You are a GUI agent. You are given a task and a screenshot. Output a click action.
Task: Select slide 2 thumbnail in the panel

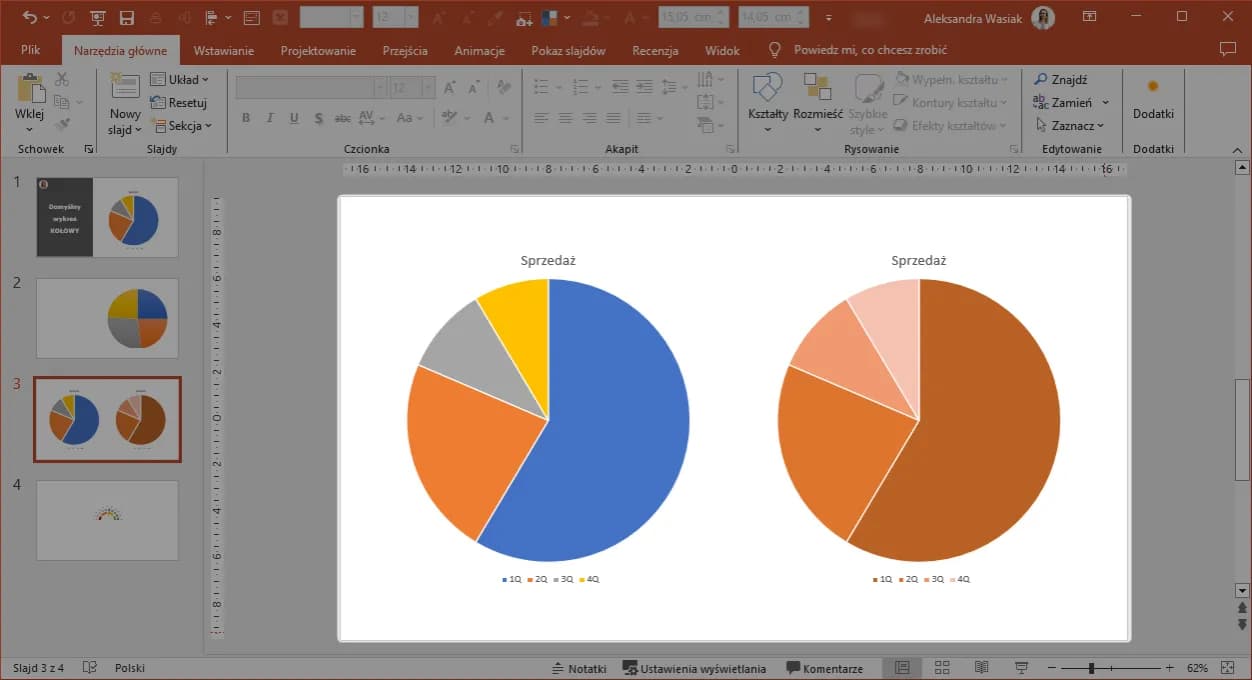tap(107, 318)
